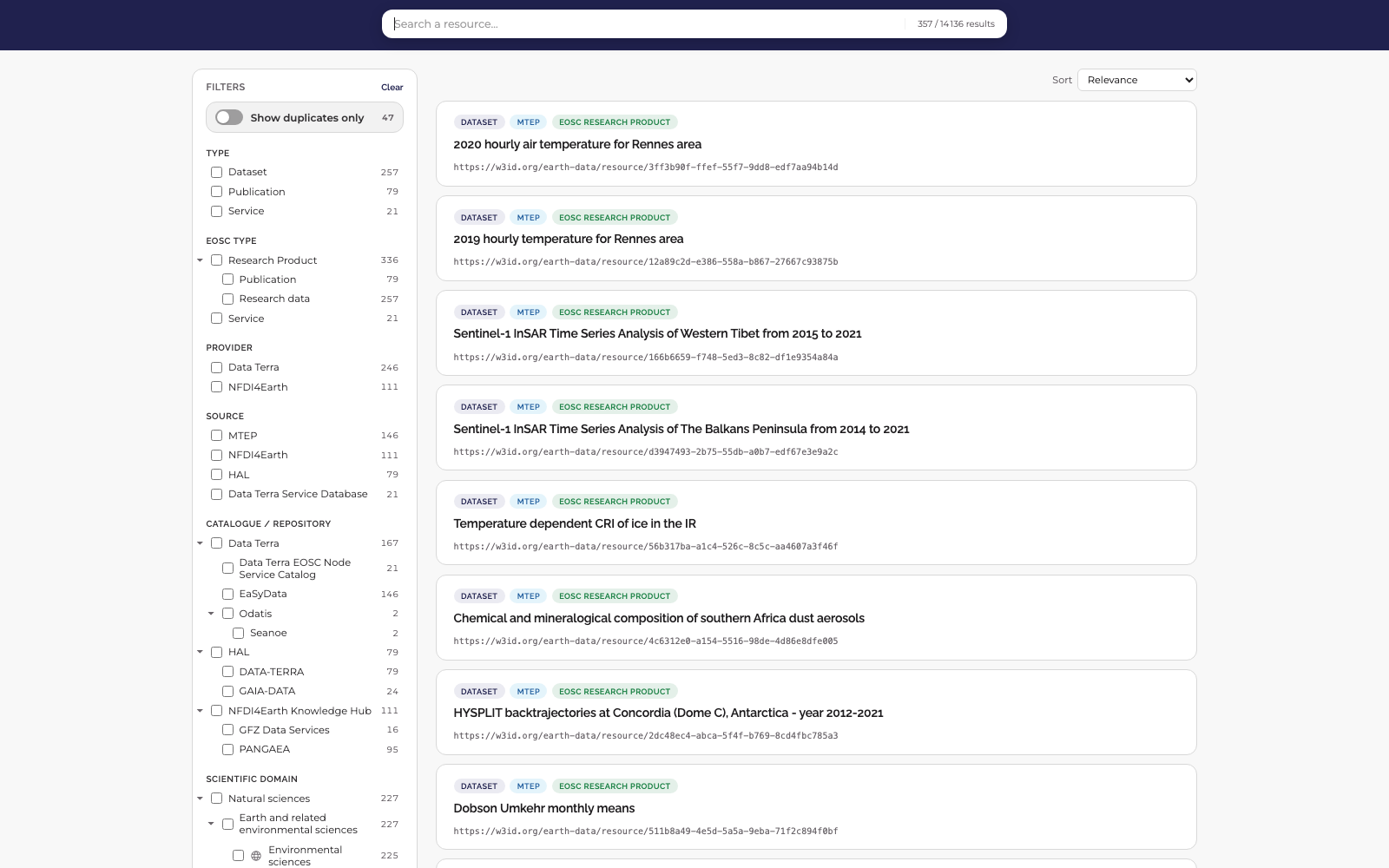
Task: Click the DATASET tag on Dobson Umkehr card
Action: pyautogui.click(x=479, y=786)
